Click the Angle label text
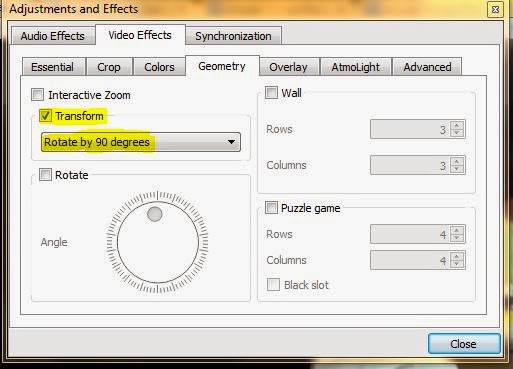 click(54, 242)
